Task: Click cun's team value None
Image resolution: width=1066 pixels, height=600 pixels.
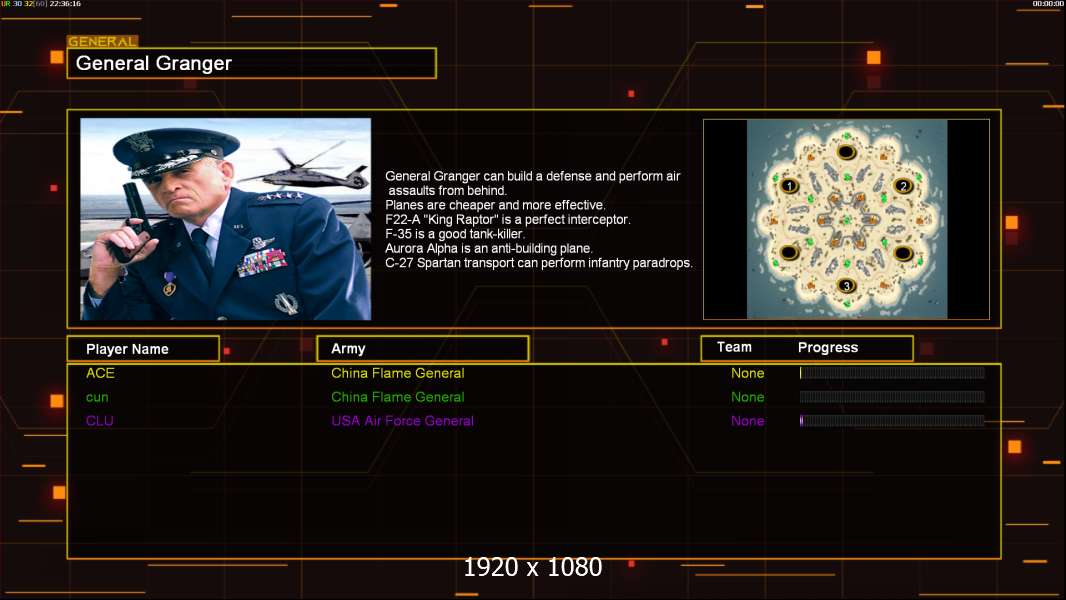Action: pos(748,397)
